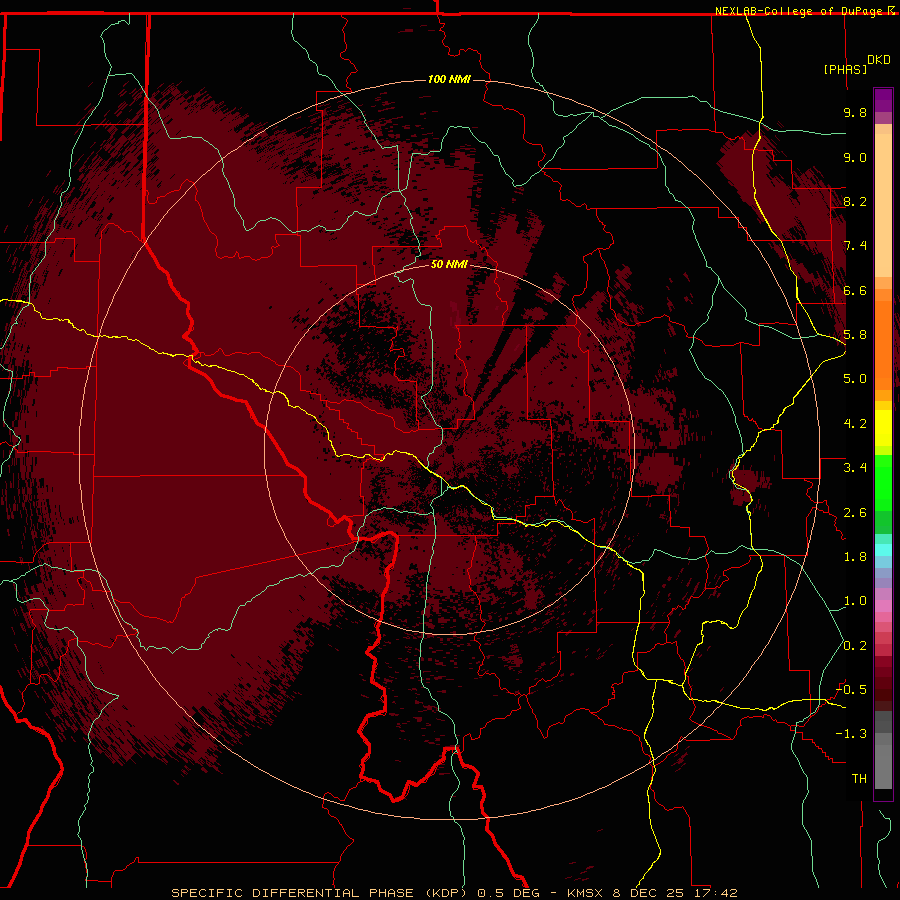
Task: Click the 1.0 value on color scale
Action: pos(855,601)
